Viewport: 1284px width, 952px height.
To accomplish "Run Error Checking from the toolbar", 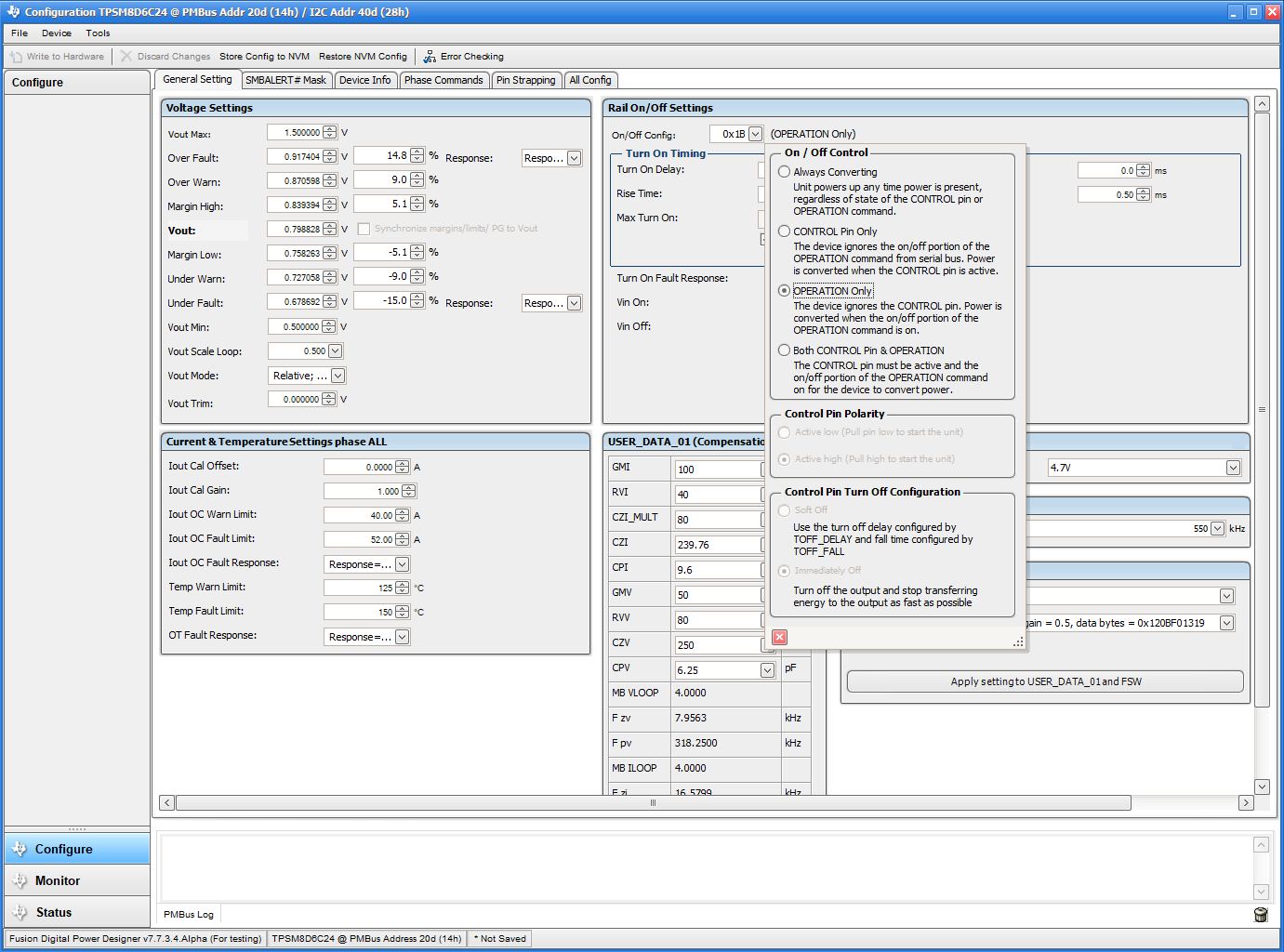I will pyautogui.click(x=430, y=56).
